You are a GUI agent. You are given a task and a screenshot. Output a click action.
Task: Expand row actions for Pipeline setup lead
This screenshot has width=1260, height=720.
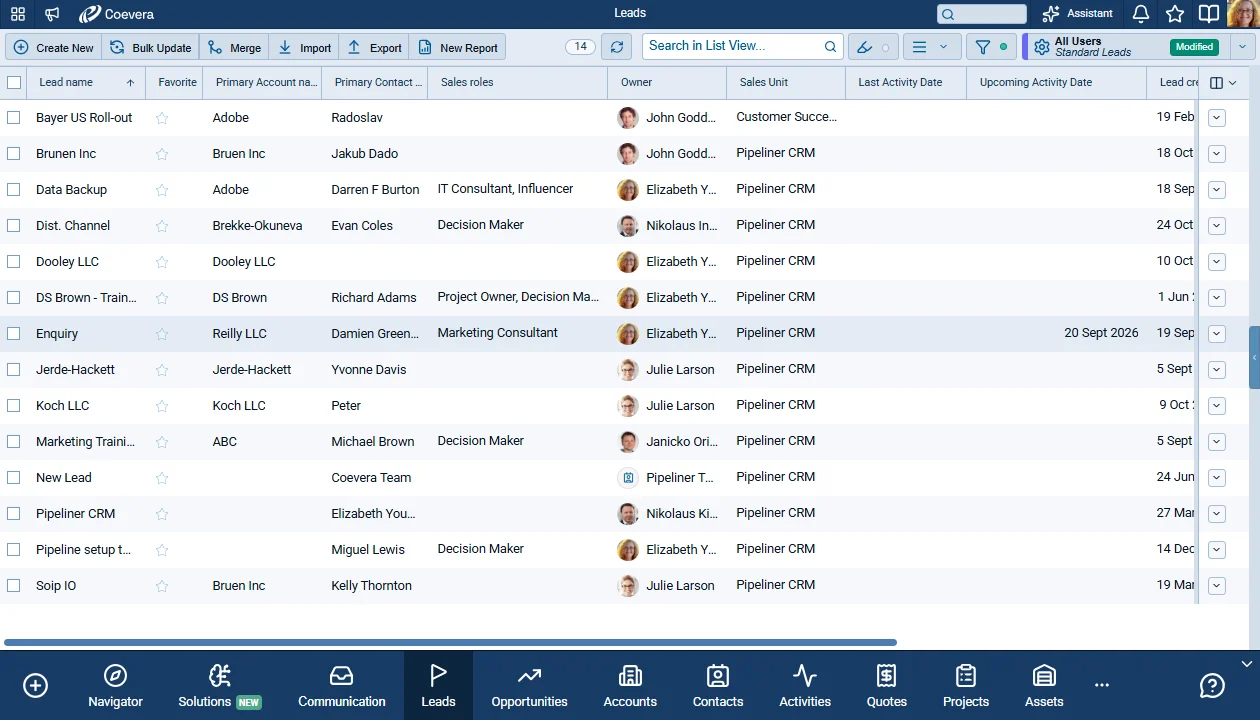coord(1217,550)
